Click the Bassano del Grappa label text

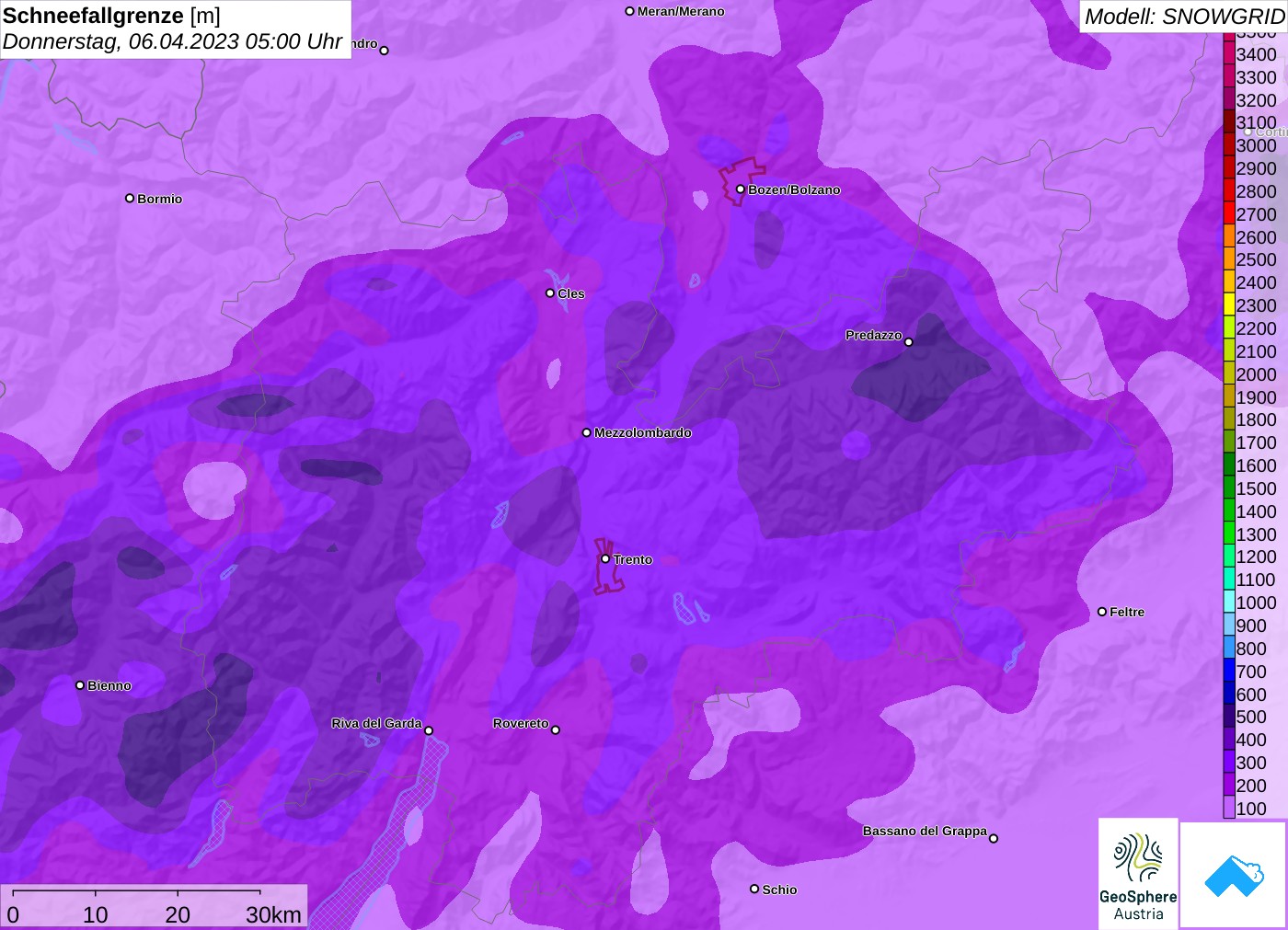point(925,831)
